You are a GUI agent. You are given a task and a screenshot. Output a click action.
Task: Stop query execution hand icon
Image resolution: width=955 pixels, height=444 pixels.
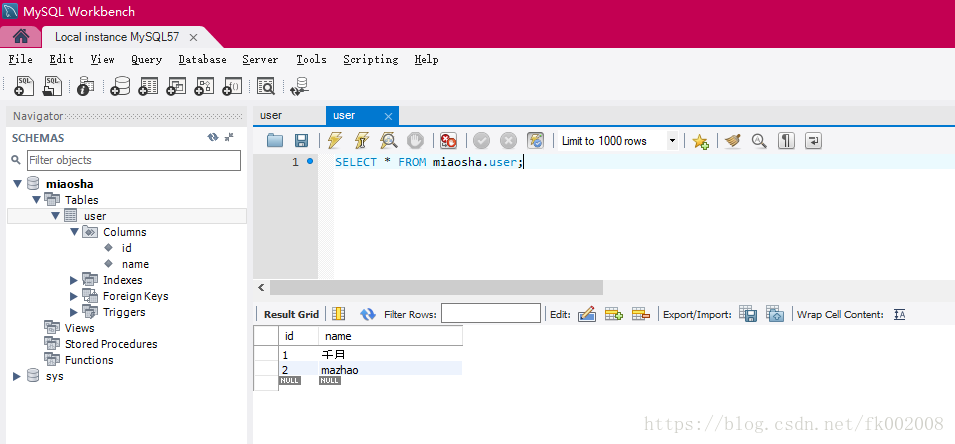(415, 141)
